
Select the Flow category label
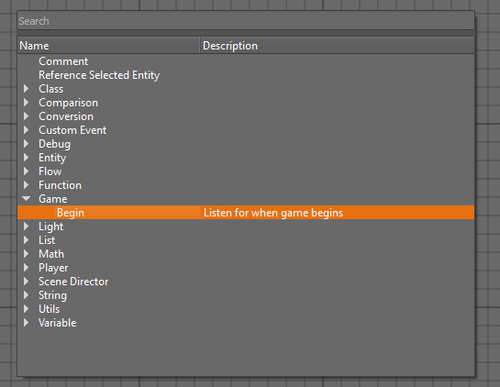(x=50, y=171)
